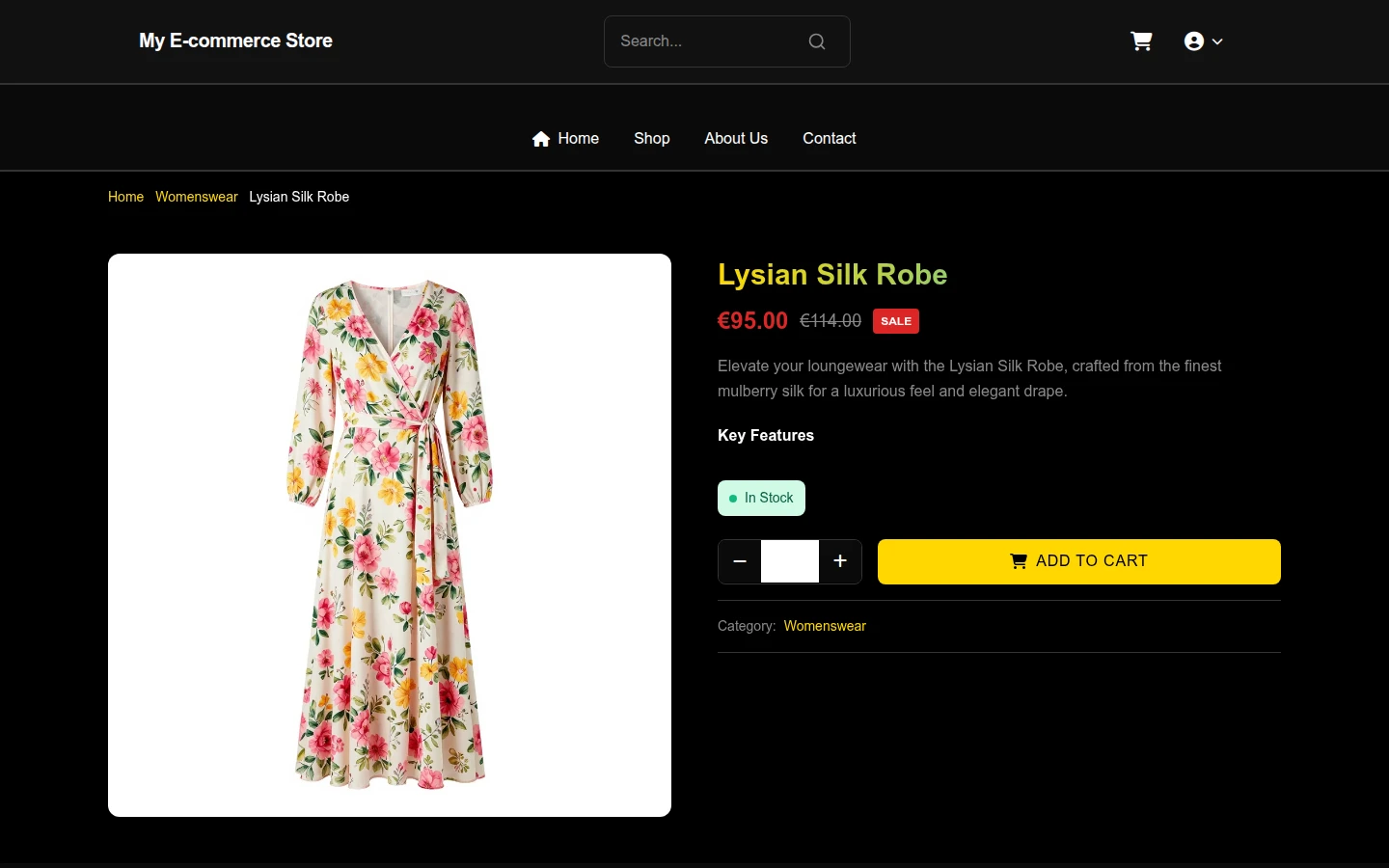This screenshot has height=868, width=1389.
Task: Open the user account menu icon
Action: 1203,41
